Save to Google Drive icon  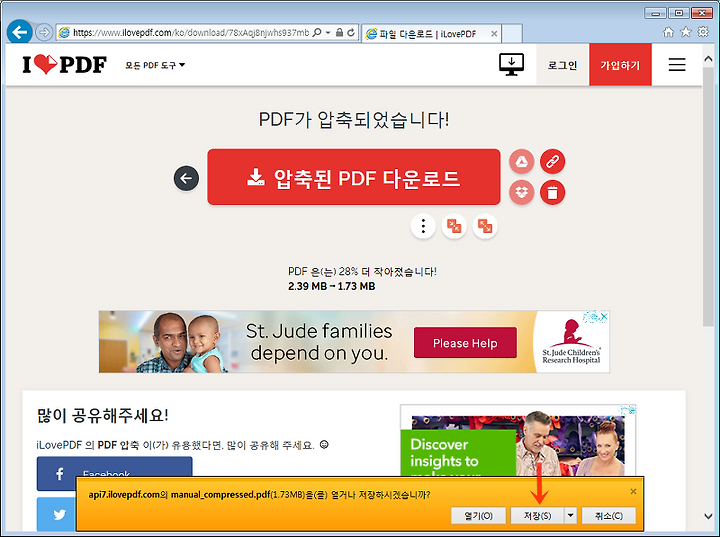pyautogui.click(x=522, y=162)
